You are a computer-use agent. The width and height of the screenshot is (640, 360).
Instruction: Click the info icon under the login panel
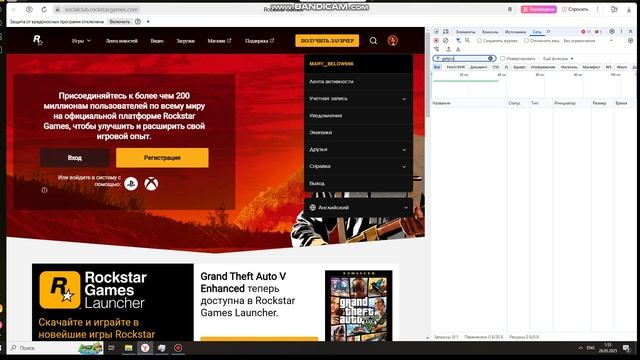[44, 190]
